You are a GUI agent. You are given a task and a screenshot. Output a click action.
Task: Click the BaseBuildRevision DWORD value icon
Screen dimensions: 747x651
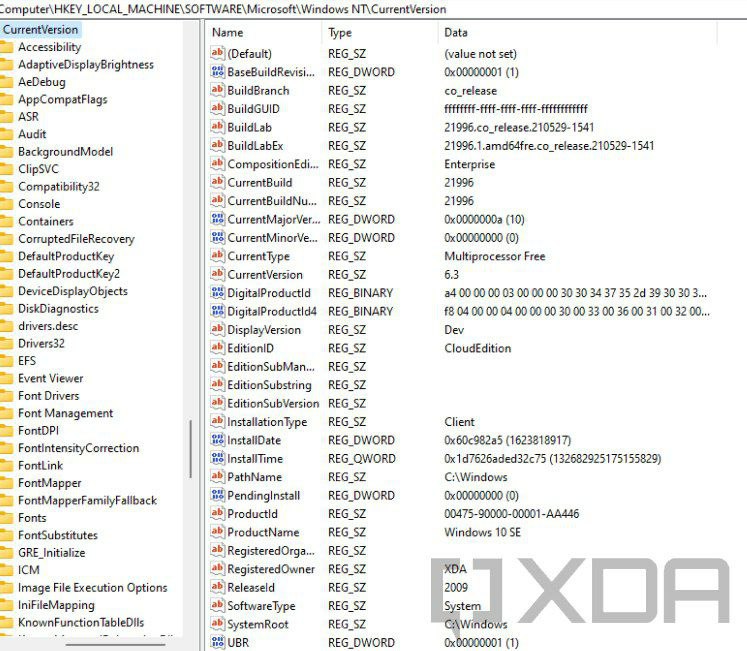coord(217,71)
